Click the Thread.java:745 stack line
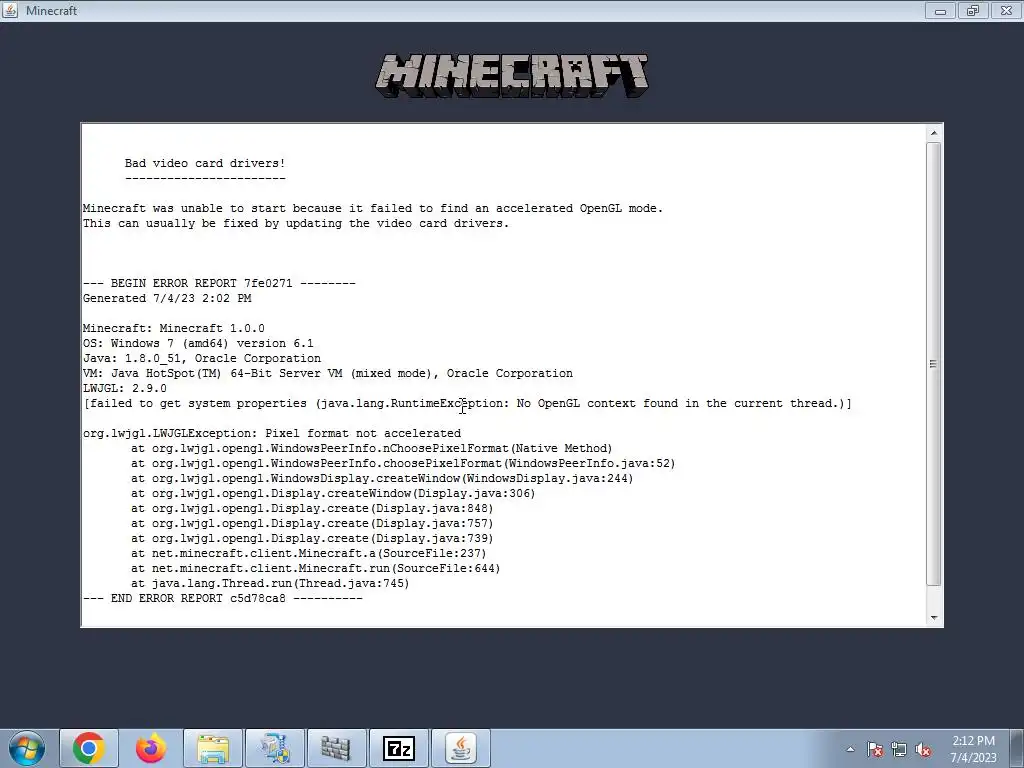The image size is (1024, 768). click(270, 584)
